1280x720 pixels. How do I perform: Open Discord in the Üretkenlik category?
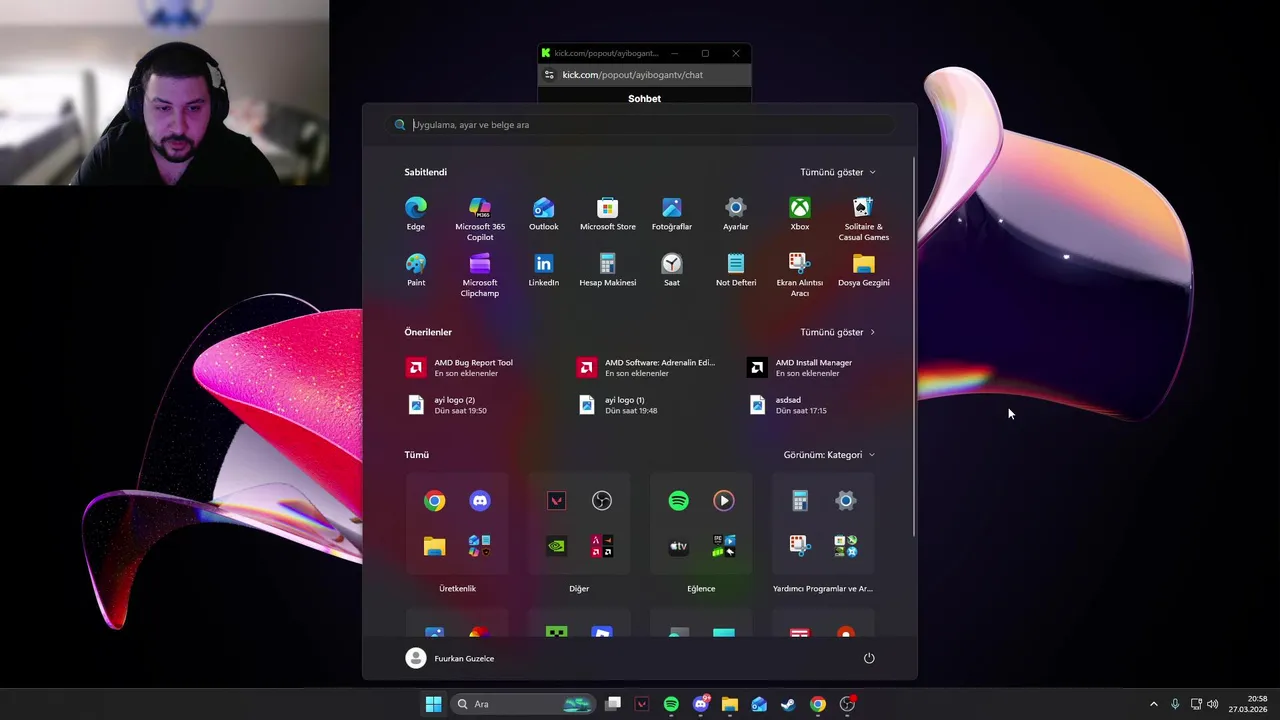(x=480, y=501)
